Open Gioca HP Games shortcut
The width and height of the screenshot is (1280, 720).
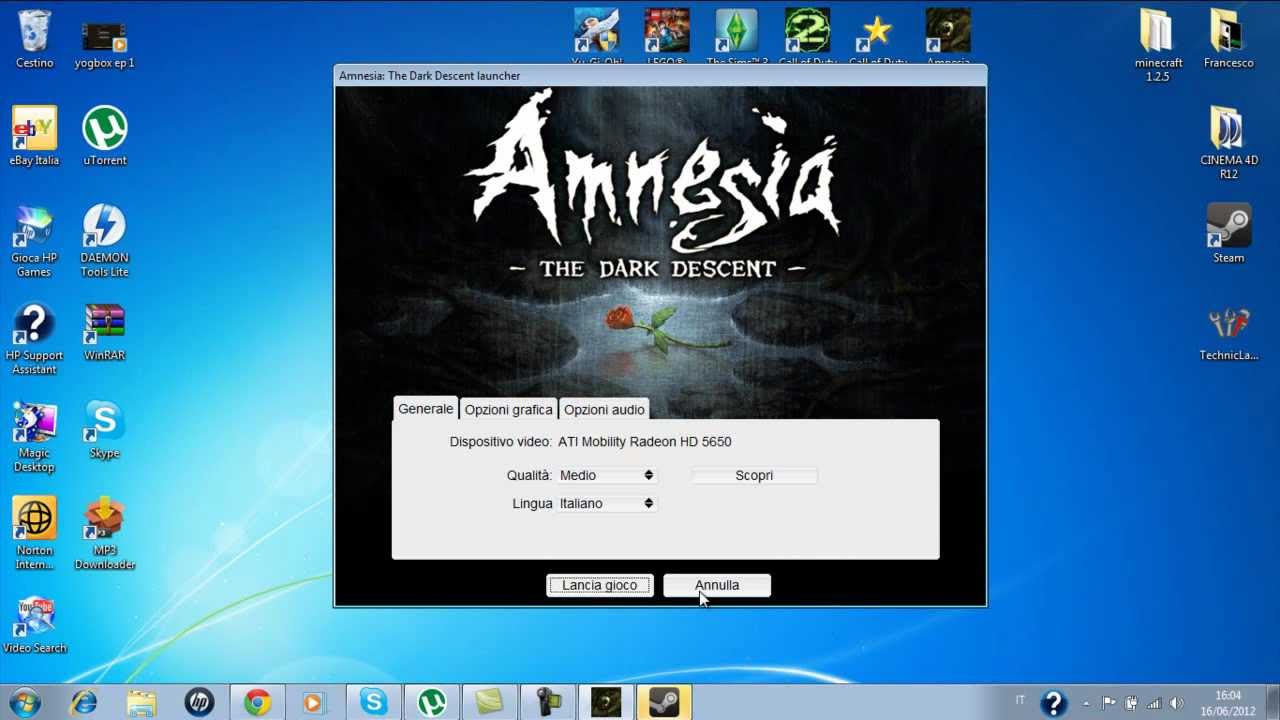pos(34,242)
